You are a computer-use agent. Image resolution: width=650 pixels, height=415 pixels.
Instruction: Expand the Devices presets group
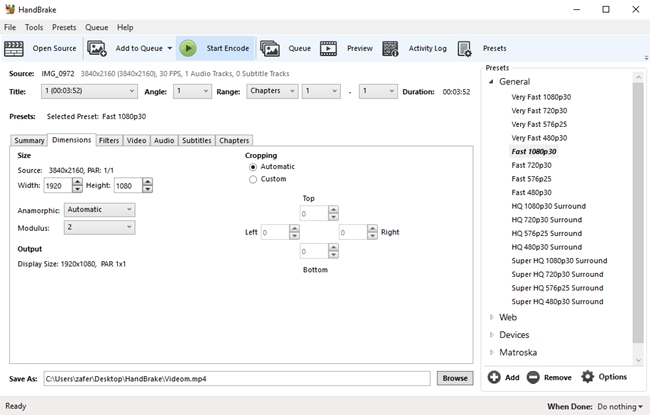[492, 335]
